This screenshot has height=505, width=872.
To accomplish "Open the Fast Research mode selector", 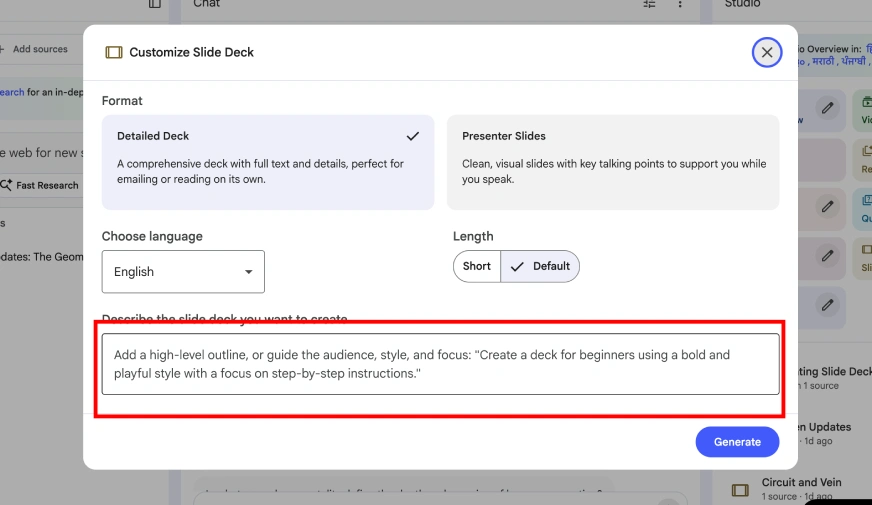I will 40,185.
